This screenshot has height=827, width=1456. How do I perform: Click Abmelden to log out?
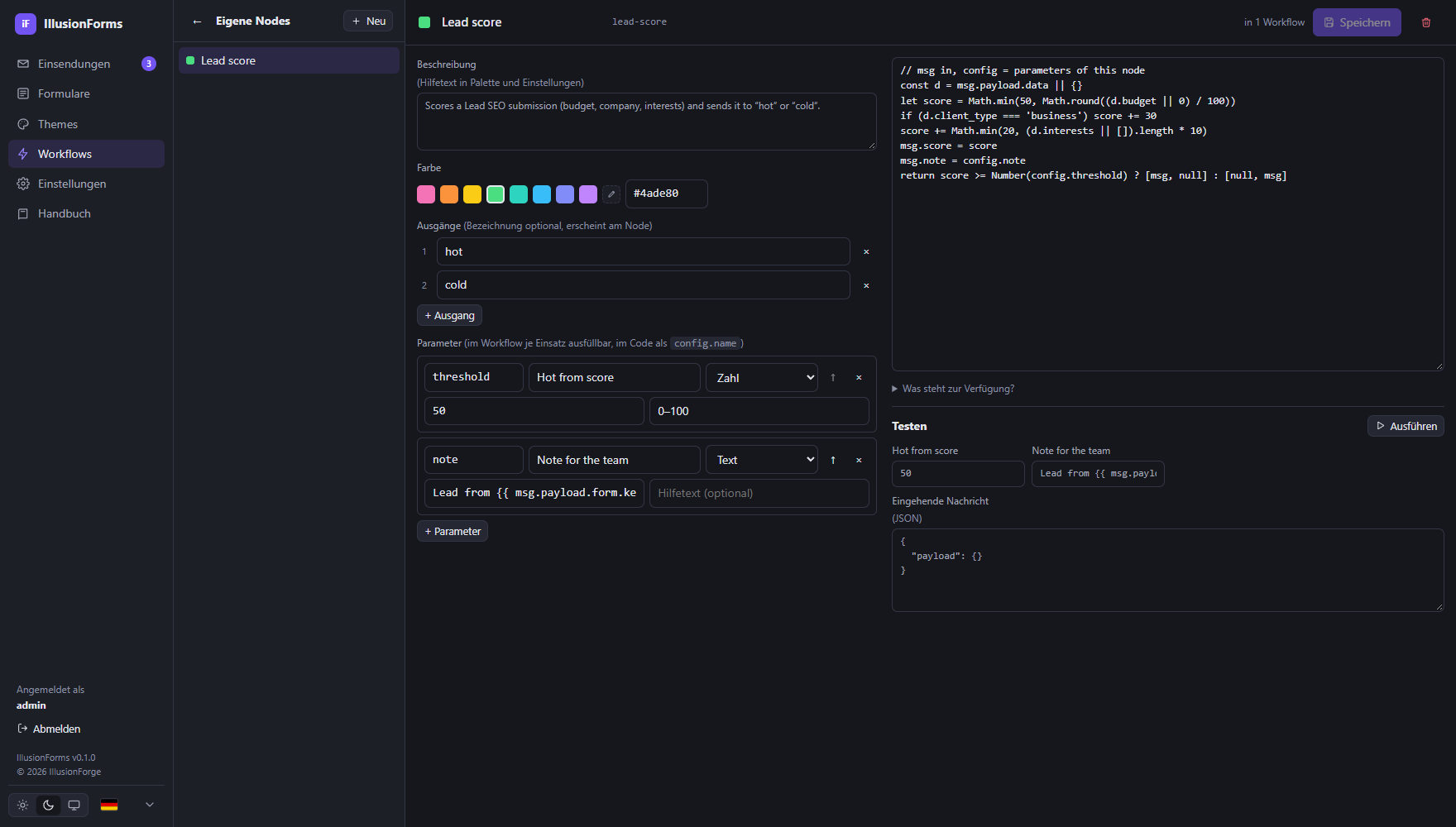point(49,729)
